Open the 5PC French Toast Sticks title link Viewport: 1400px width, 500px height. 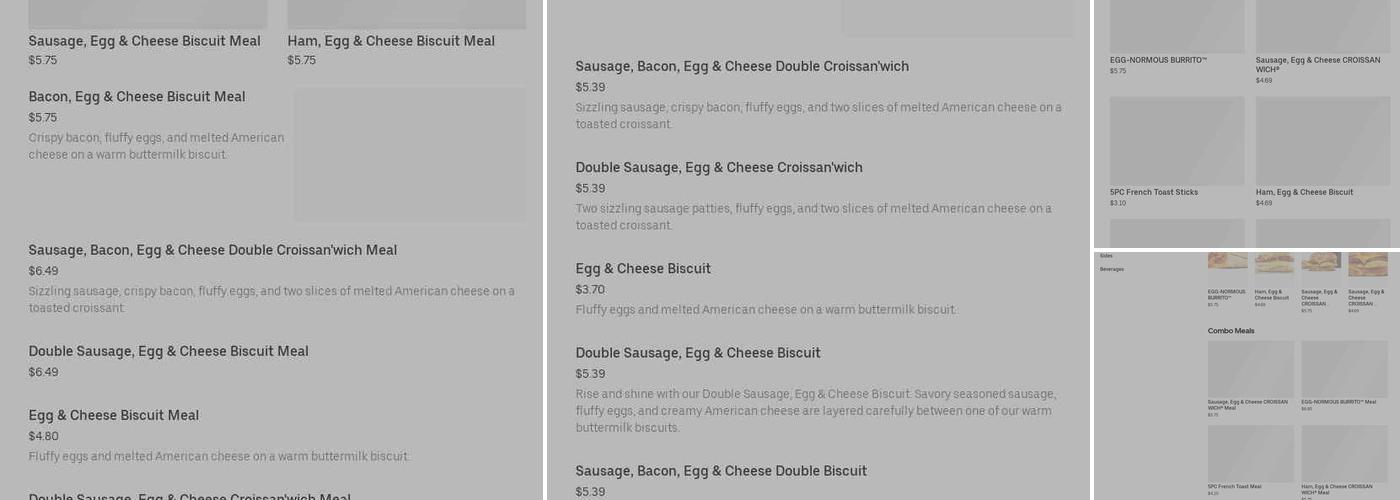point(1153,192)
